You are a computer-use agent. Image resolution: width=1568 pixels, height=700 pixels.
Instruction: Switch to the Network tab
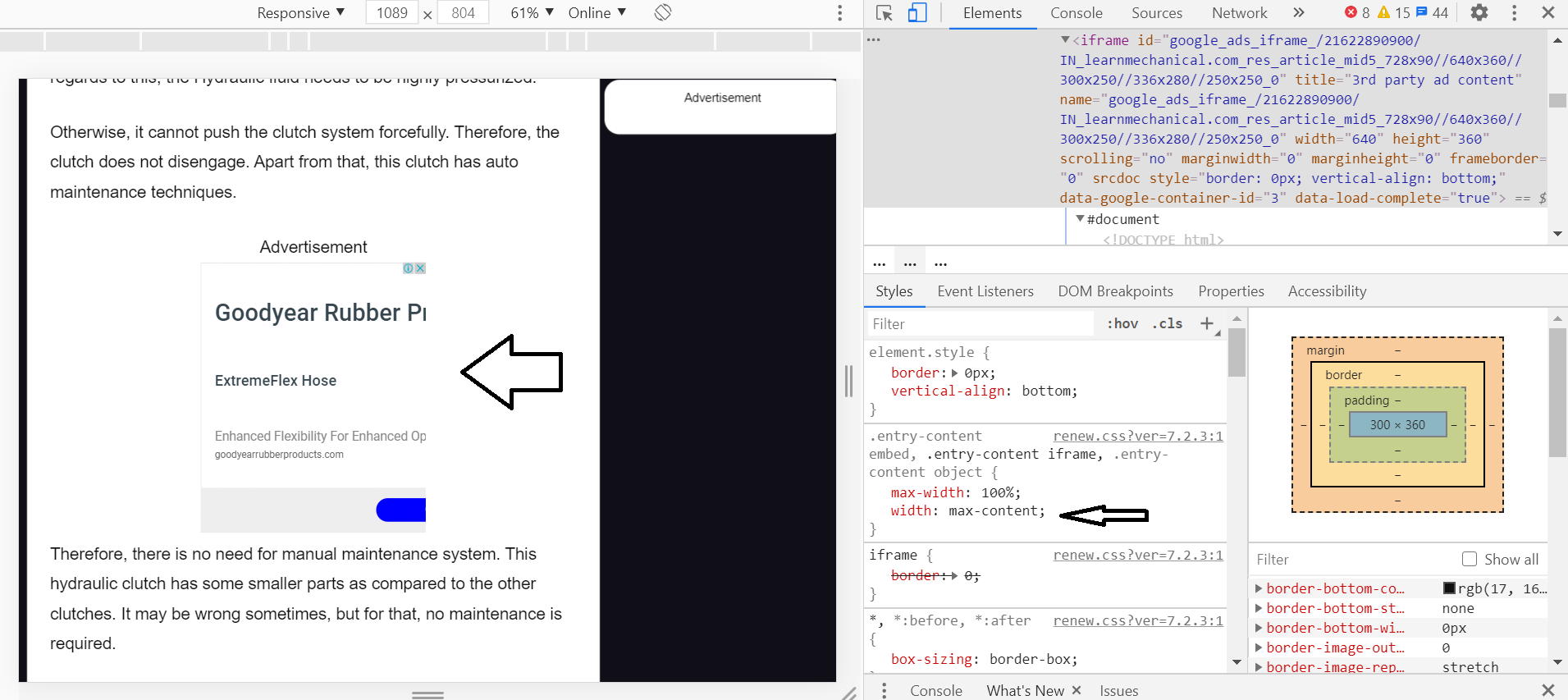(1239, 12)
